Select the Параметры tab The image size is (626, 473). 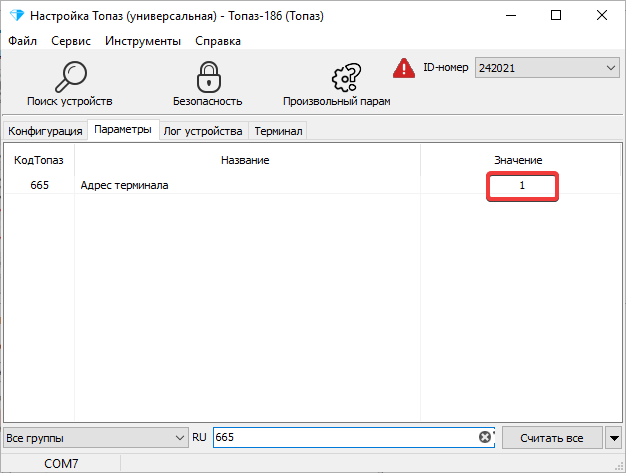[x=123, y=129]
